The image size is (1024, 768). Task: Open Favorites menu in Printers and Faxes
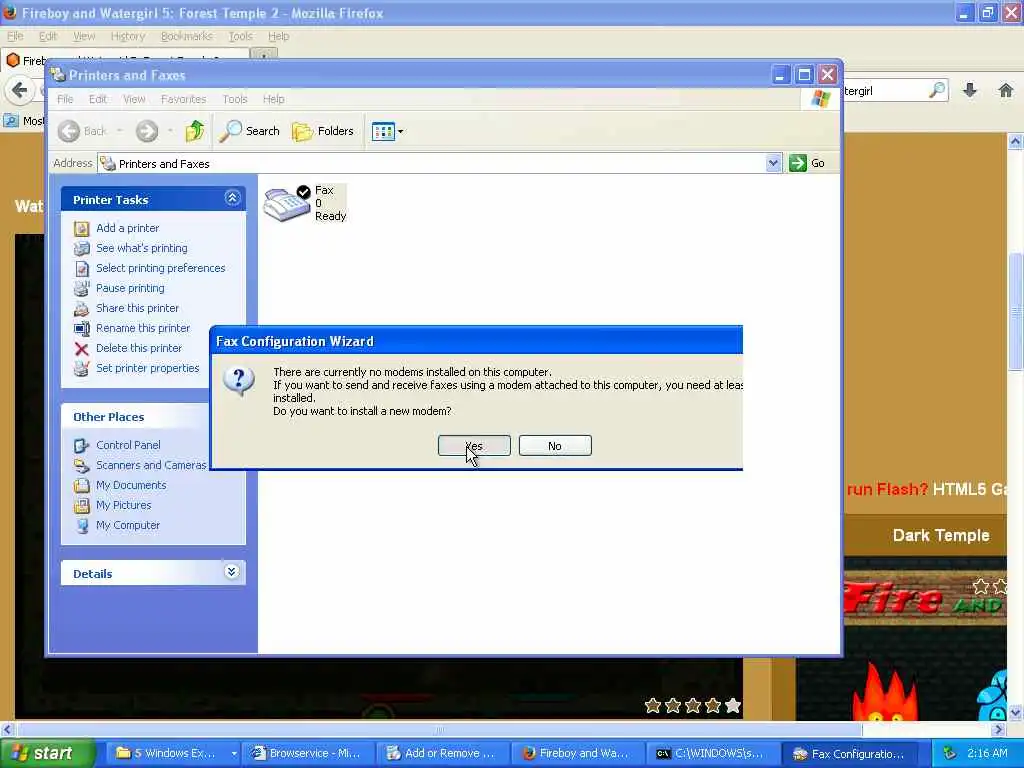184,99
